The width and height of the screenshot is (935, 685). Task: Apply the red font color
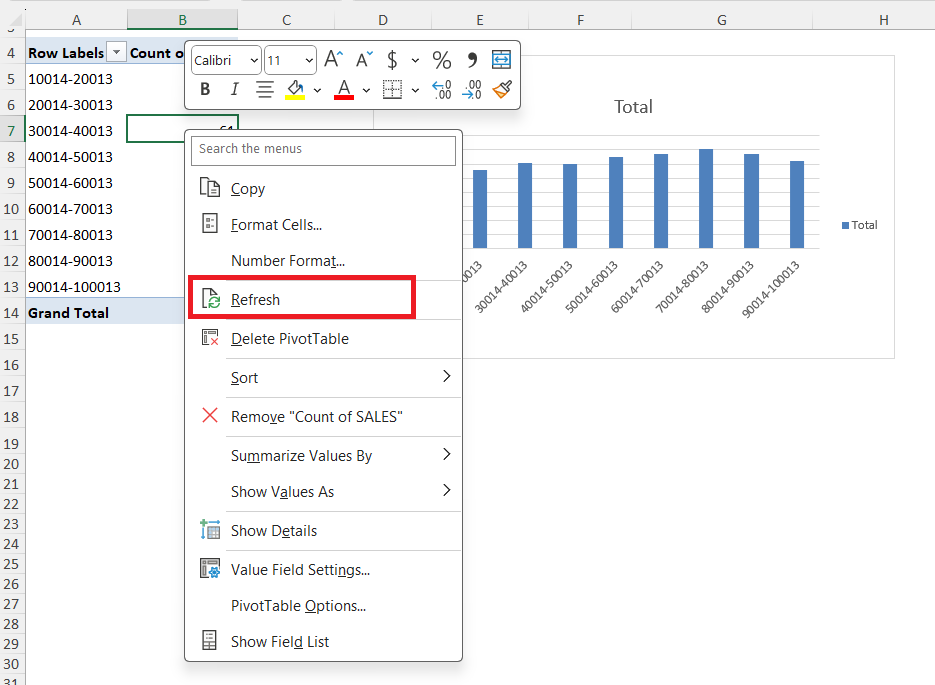pos(344,90)
